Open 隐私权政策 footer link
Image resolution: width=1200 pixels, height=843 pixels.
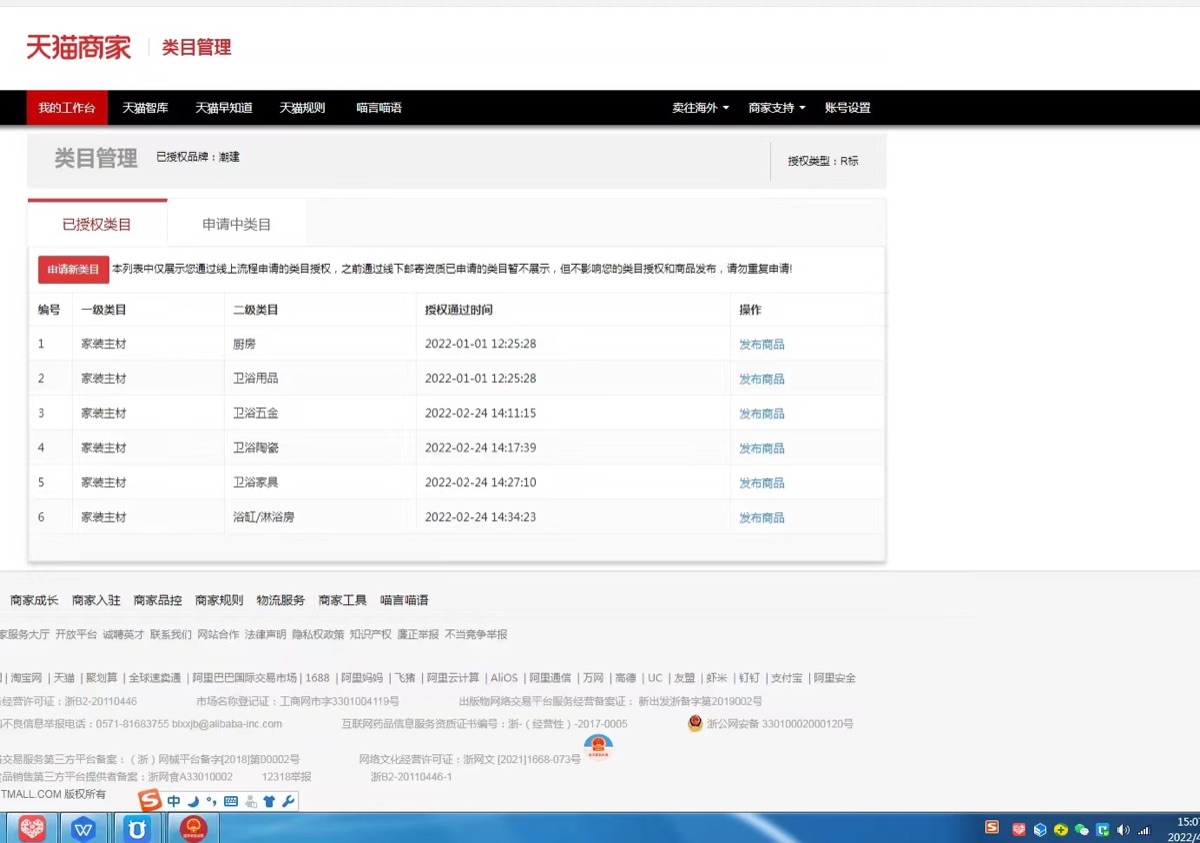(318, 634)
